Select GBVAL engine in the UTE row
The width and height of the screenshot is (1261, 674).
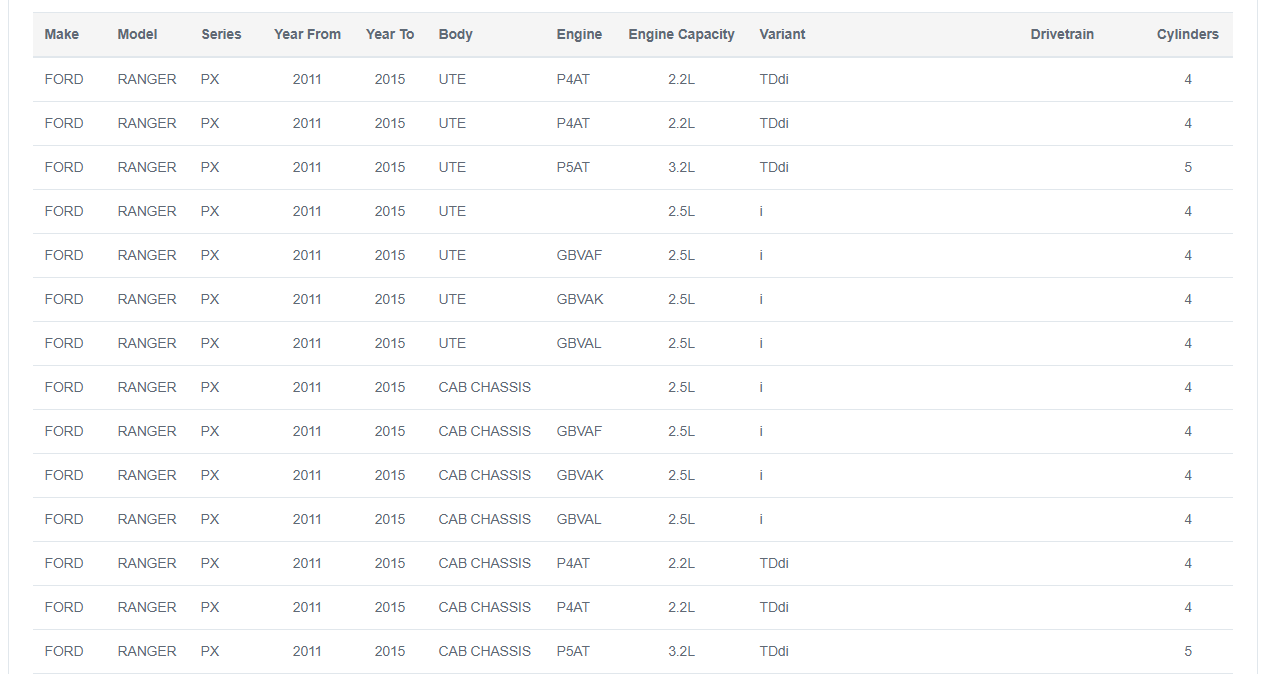pyautogui.click(x=579, y=343)
